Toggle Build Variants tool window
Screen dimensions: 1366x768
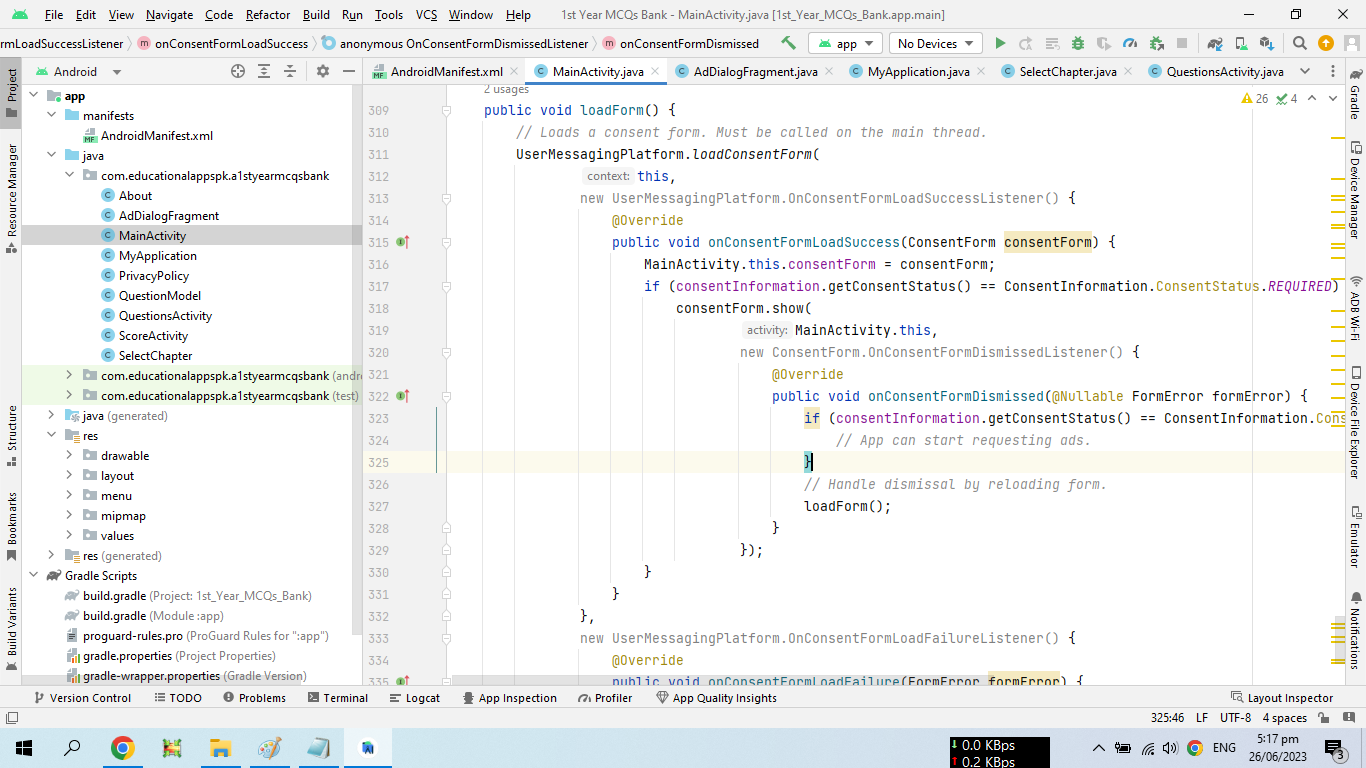pos(11,628)
